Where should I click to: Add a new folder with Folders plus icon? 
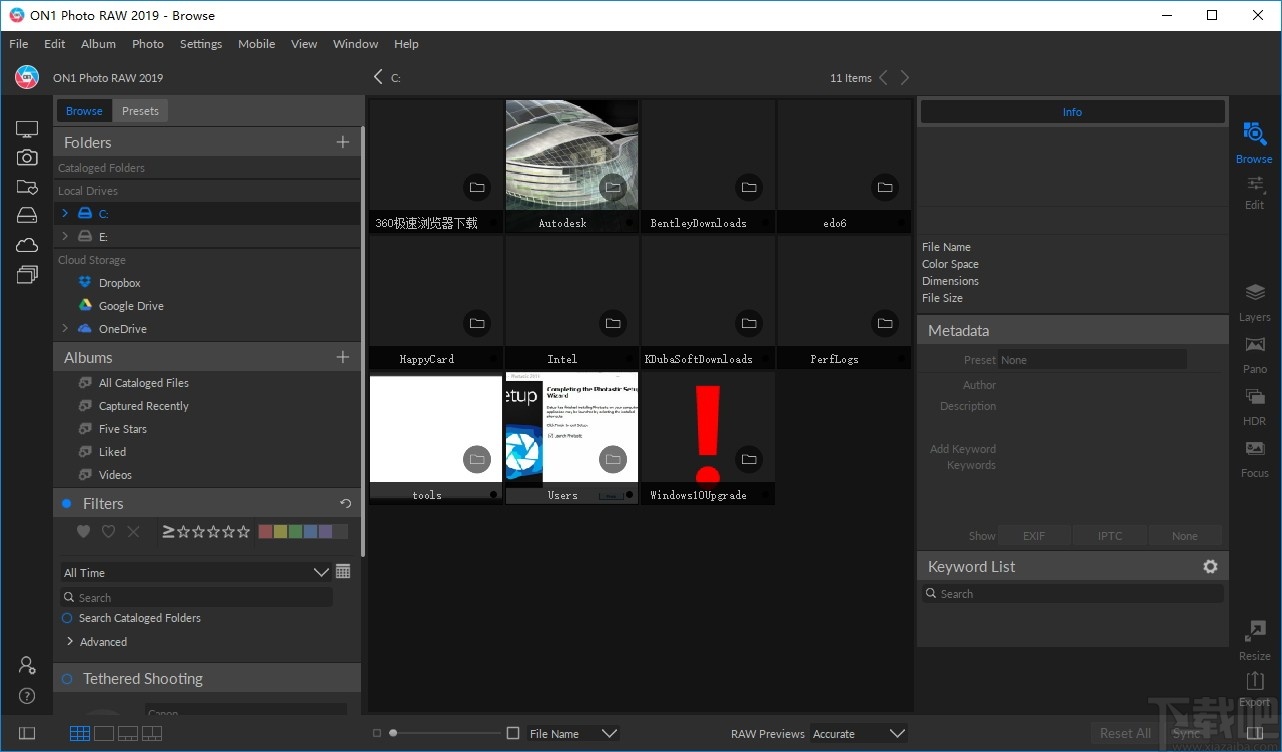click(343, 142)
